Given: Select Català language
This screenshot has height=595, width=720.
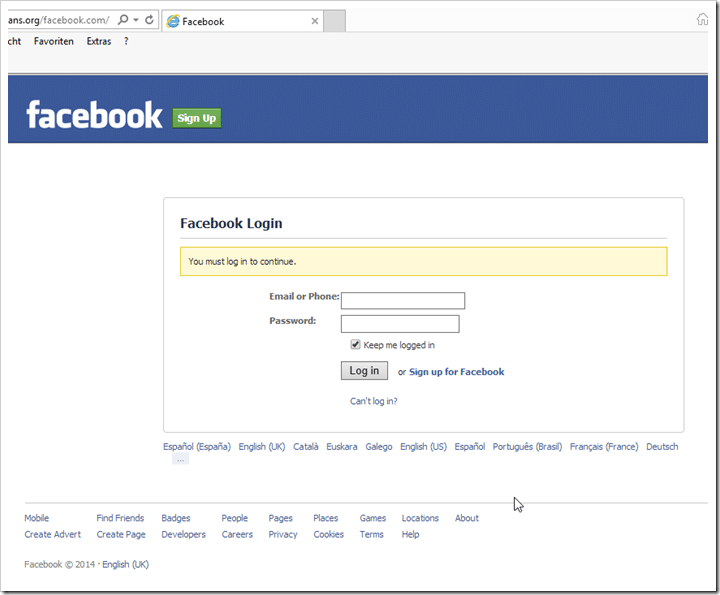Looking at the screenshot, I should [306, 447].
